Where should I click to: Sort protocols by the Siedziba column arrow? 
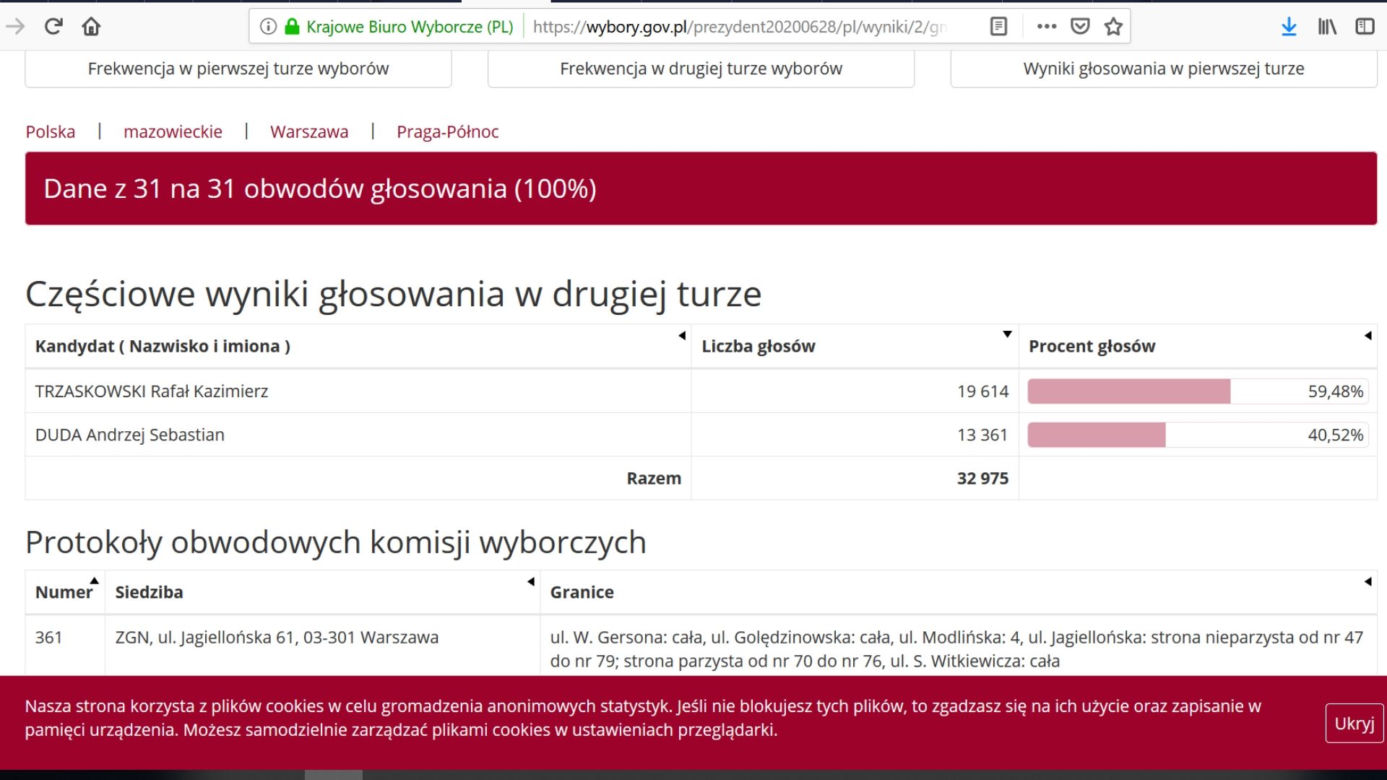tap(530, 581)
